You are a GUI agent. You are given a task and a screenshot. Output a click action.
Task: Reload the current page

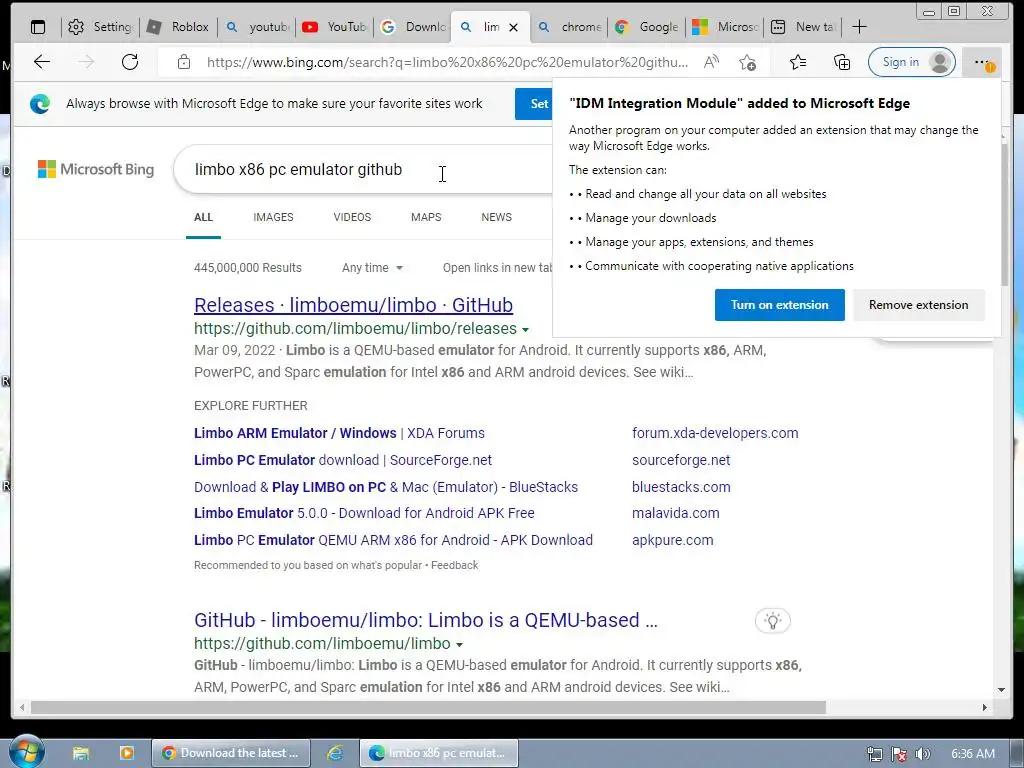pos(130,62)
